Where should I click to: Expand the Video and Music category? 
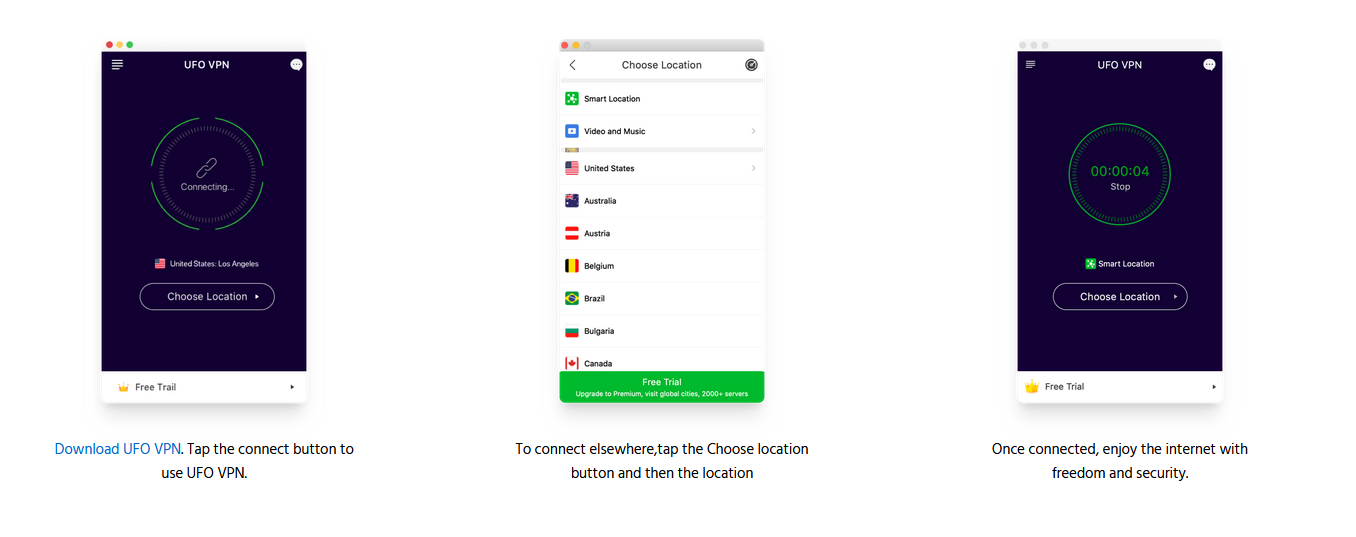(x=662, y=131)
